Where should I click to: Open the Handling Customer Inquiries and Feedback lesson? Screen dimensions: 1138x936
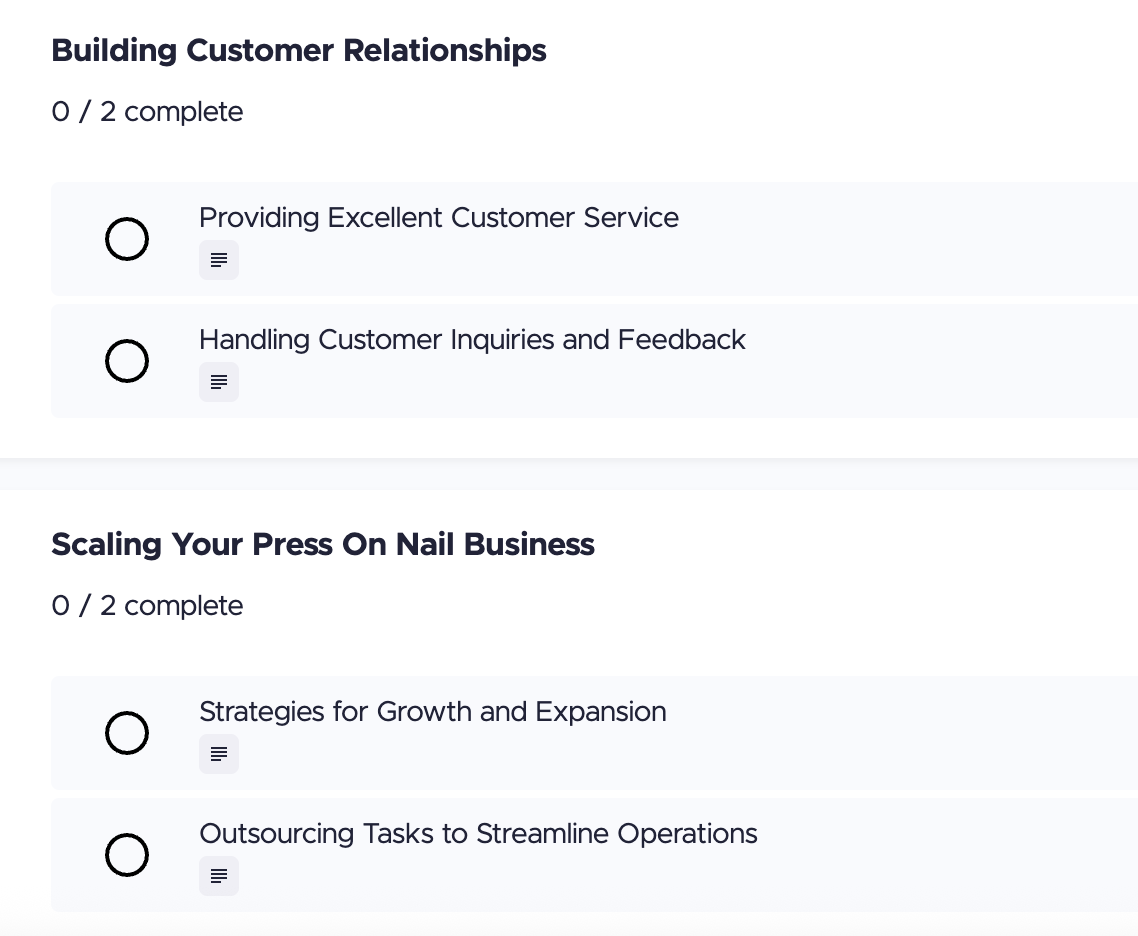pos(472,340)
